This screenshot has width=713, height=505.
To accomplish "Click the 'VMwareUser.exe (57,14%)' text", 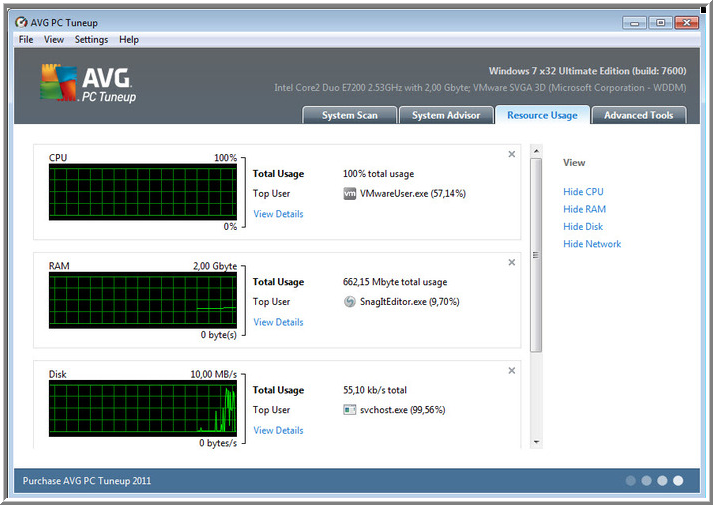I will 413,194.
